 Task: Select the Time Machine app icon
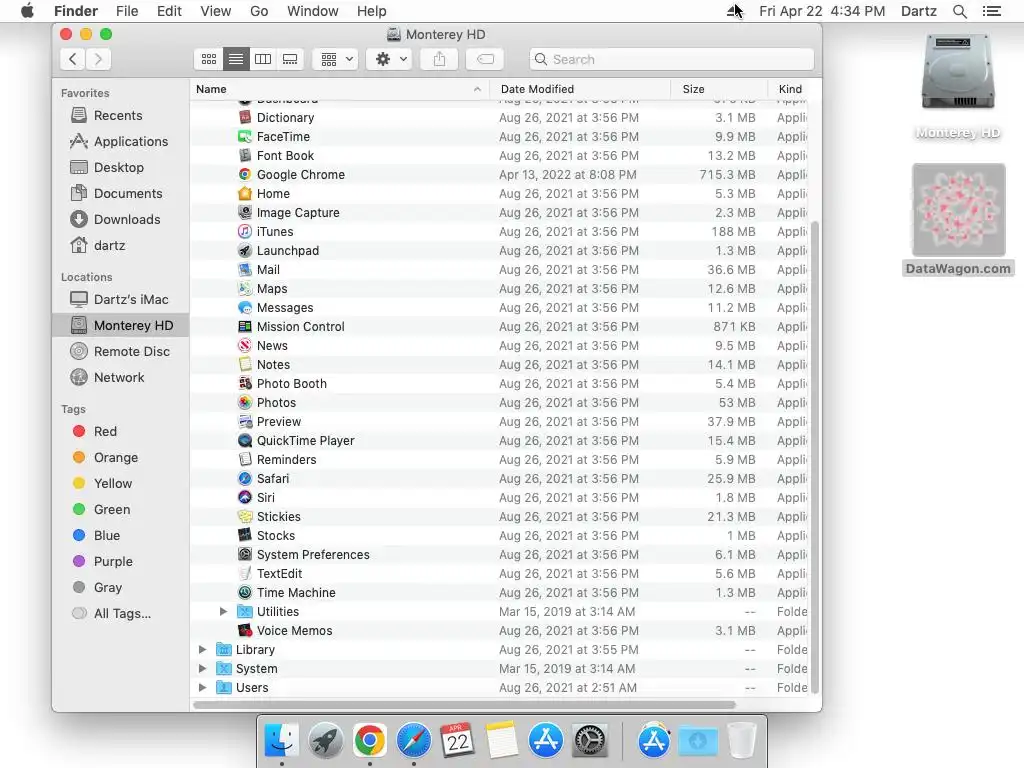click(245, 592)
